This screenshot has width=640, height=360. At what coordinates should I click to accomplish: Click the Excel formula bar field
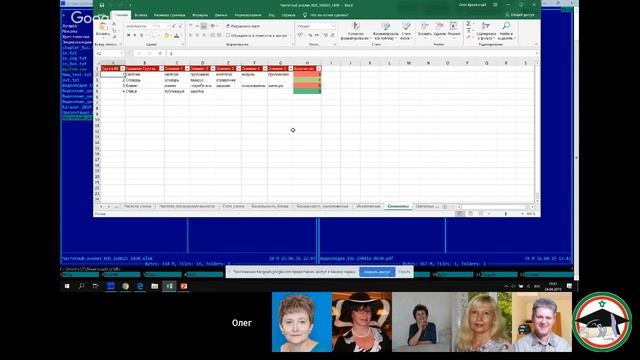click(x=351, y=53)
